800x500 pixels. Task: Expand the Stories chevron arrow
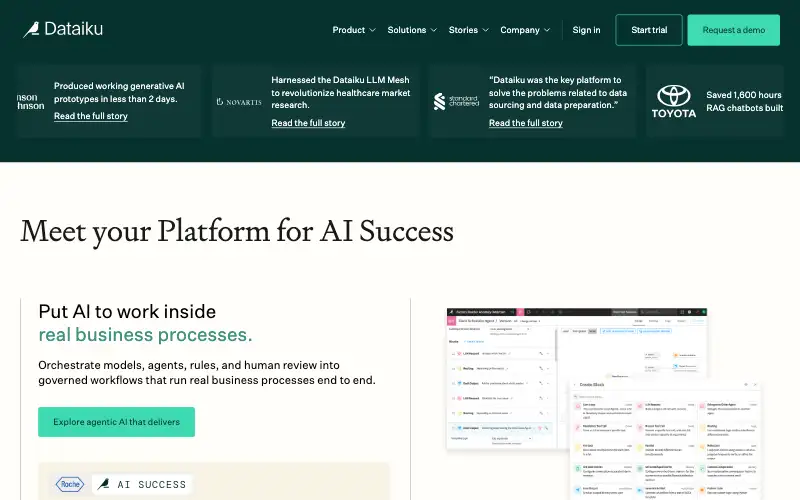coord(486,30)
